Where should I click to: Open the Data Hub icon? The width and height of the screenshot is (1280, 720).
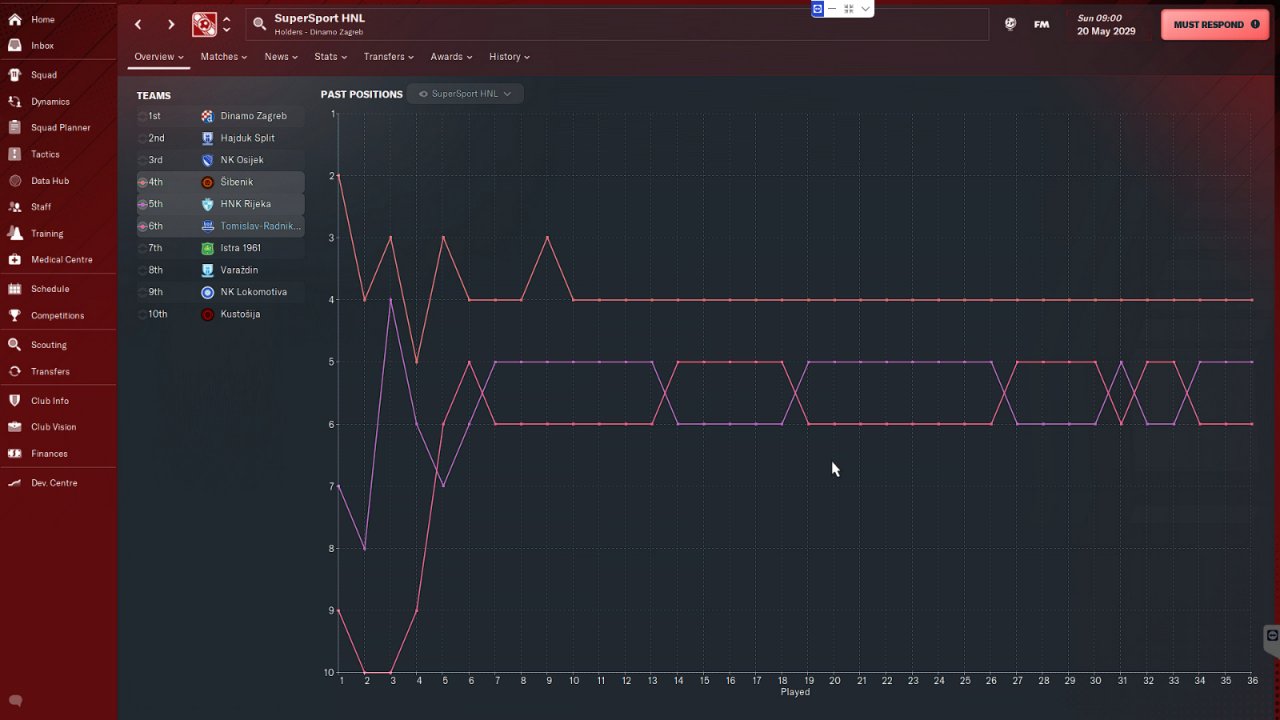[x=15, y=181]
